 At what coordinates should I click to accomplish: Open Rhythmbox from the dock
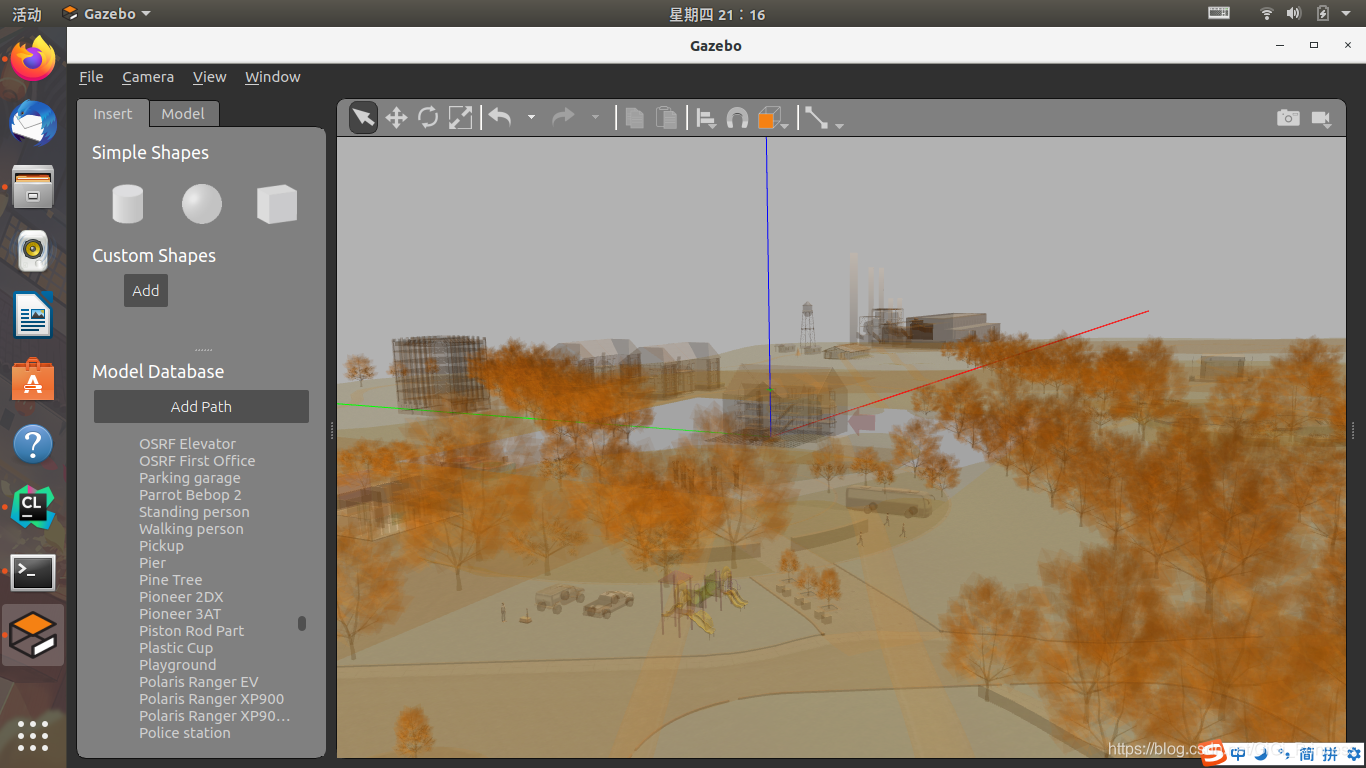click(x=33, y=252)
